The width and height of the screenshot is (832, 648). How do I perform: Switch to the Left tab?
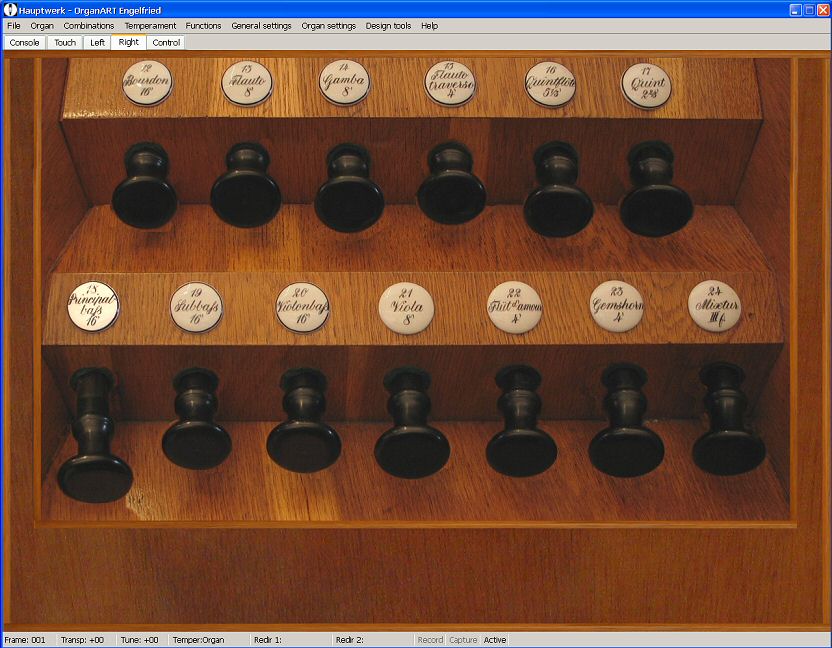click(x=97, y=43)
